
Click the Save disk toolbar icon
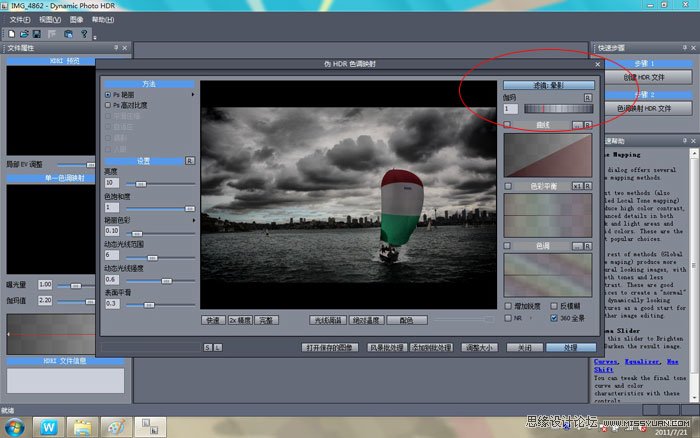[x=35, y=33]
